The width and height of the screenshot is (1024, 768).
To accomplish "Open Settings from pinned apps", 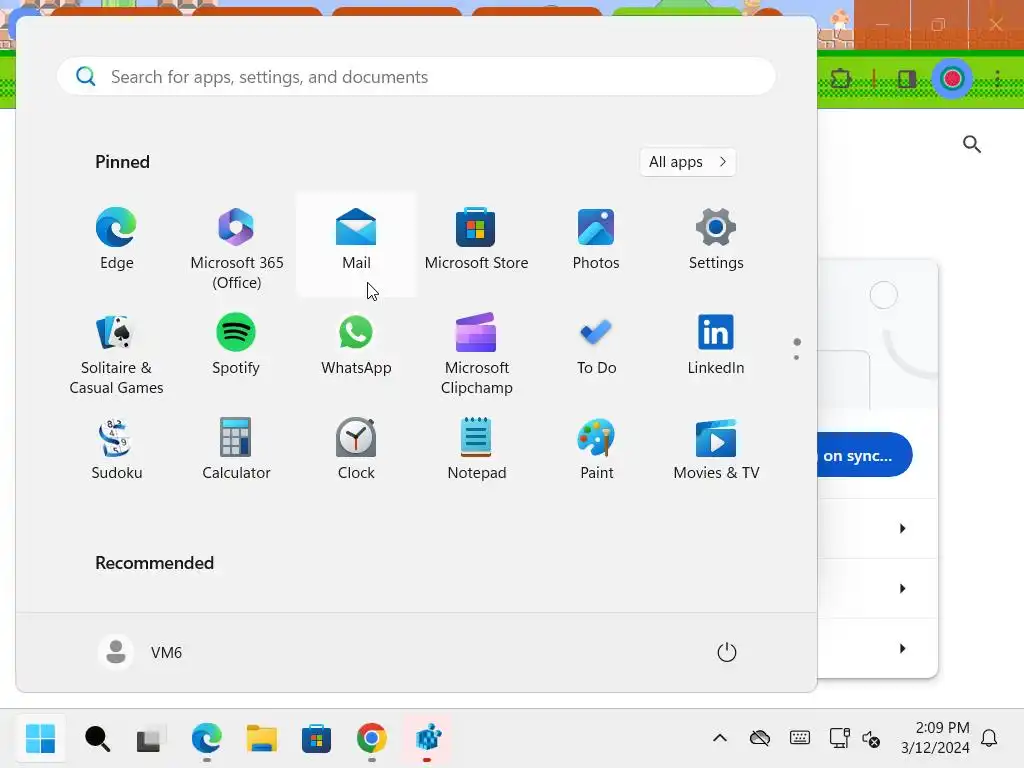I will point(716,239).
